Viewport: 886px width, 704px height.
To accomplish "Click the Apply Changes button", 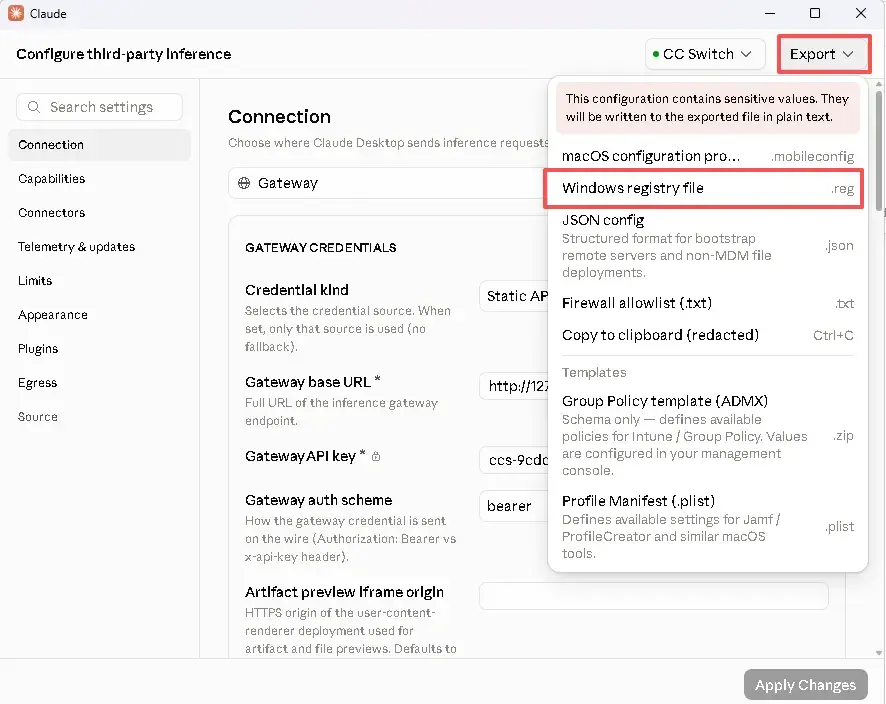I will point(805,685).
